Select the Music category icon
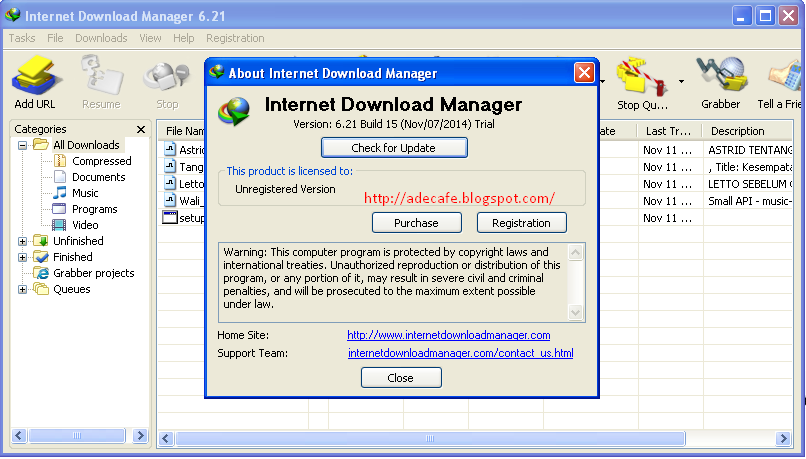 coord(60,193)
